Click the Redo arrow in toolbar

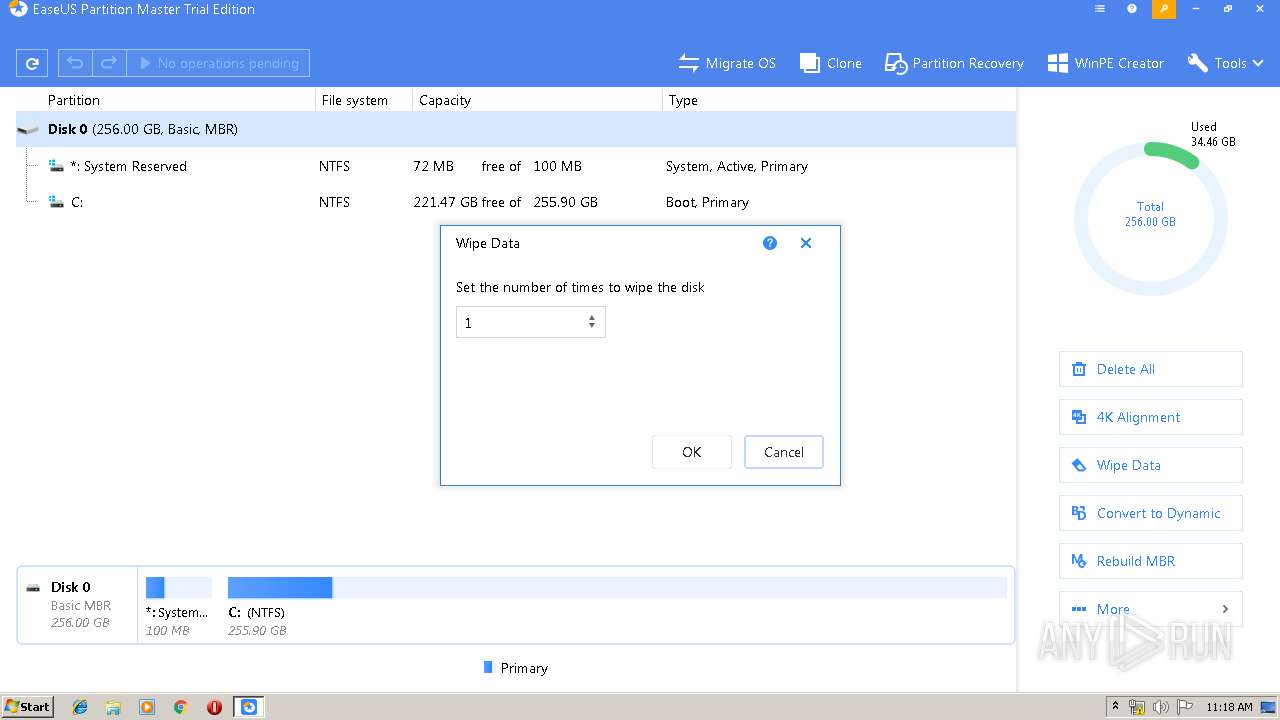[109, 63]
